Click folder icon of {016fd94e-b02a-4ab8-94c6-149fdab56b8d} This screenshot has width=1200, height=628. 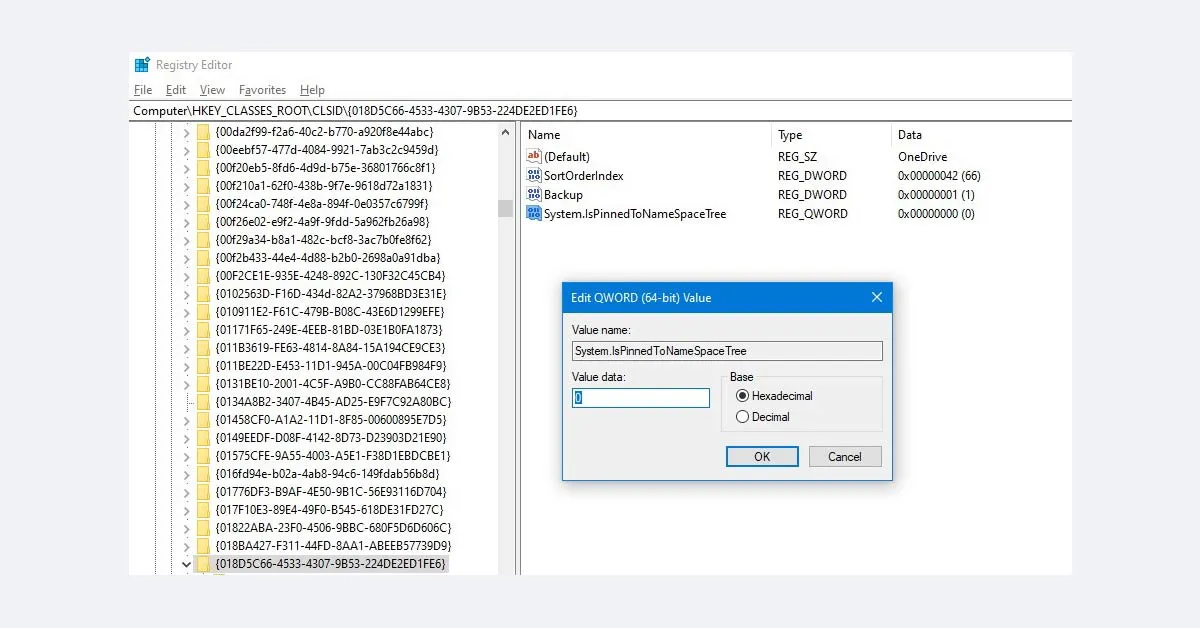[203, 474]
